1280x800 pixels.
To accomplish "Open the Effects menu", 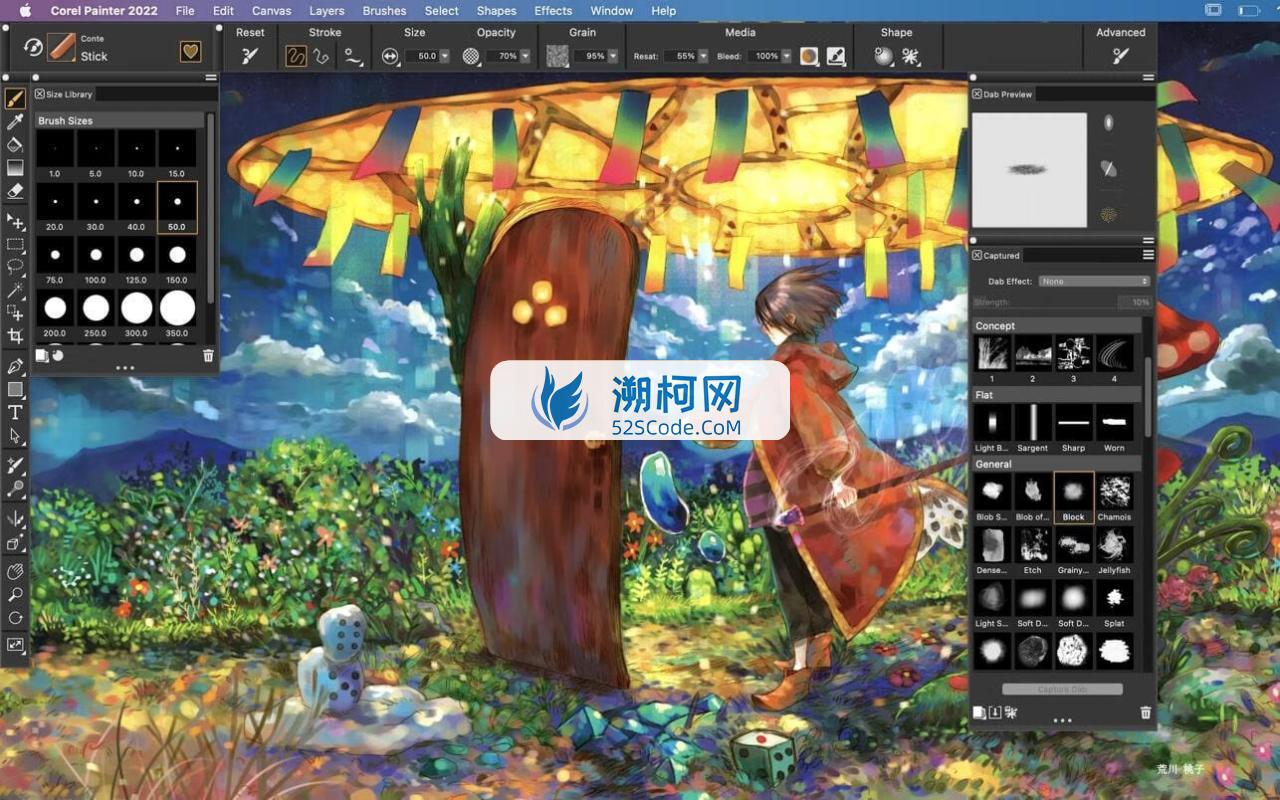I will [x=553, y=11].
